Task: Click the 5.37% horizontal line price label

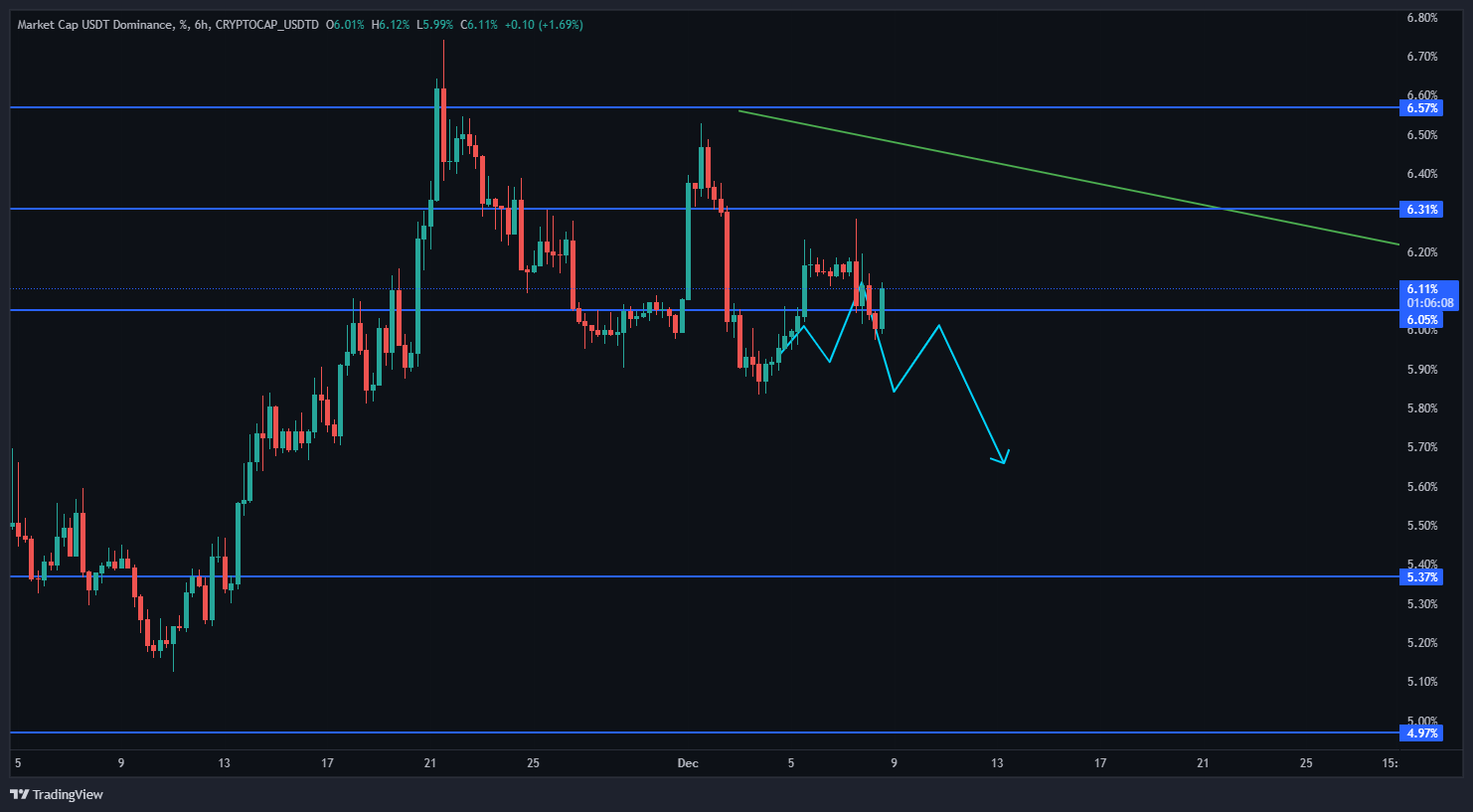Action: point(1422,577)
